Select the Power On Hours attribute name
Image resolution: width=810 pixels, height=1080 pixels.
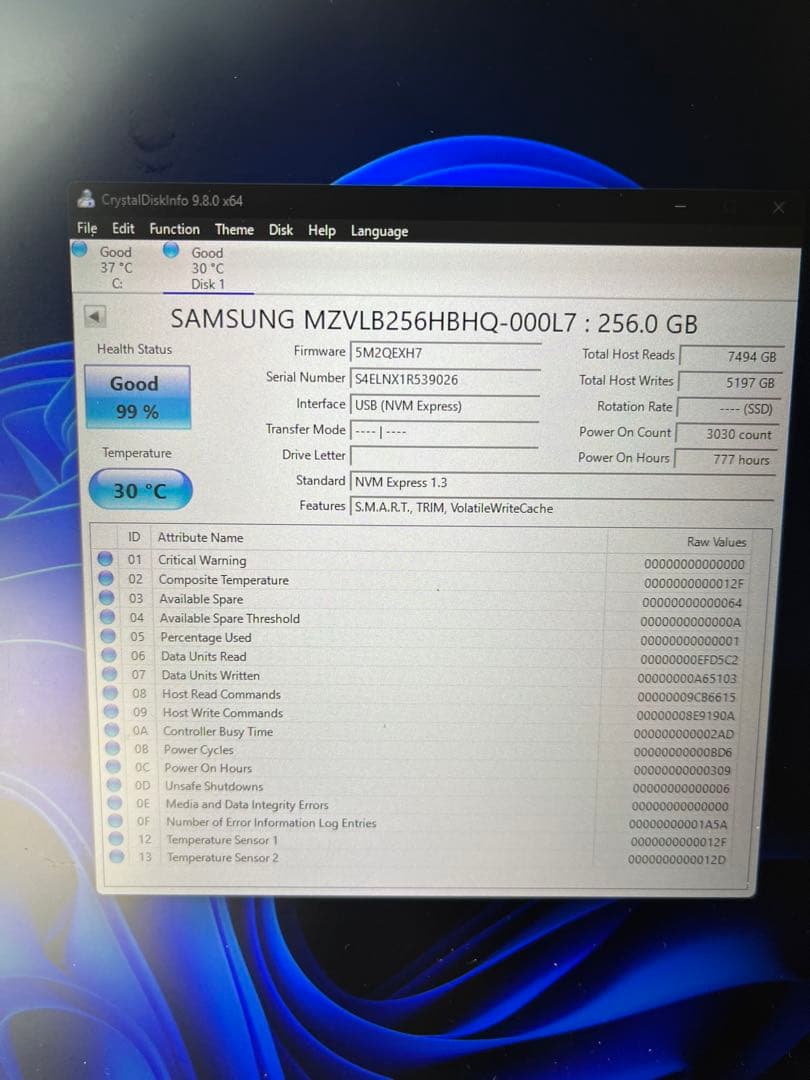[208, 768]
